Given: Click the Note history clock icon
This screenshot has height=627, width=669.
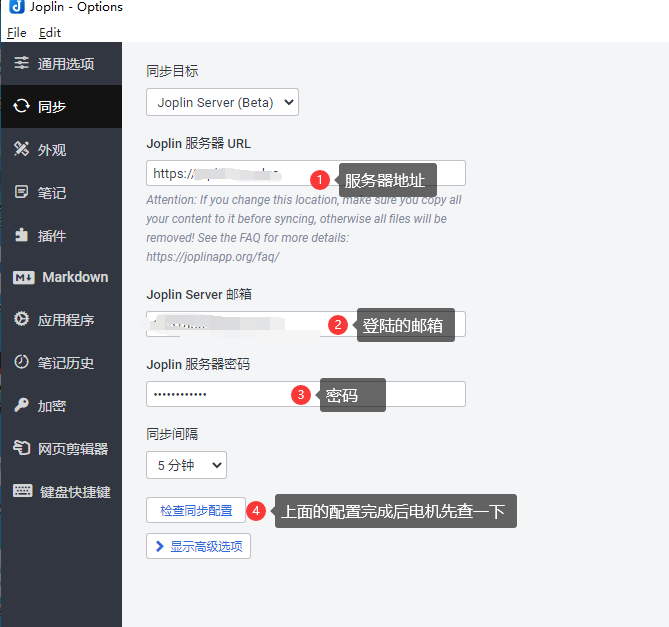Looking at the screenshot, I should (21, 363).
